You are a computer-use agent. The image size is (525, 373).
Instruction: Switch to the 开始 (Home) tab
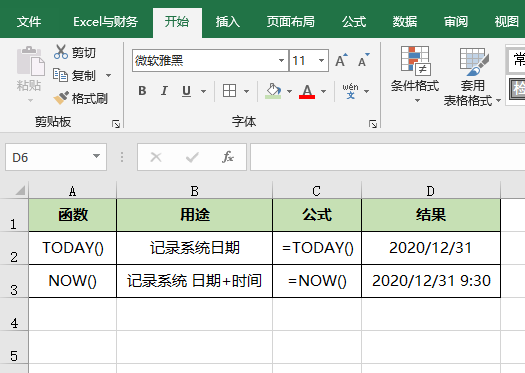click(177, 22)
